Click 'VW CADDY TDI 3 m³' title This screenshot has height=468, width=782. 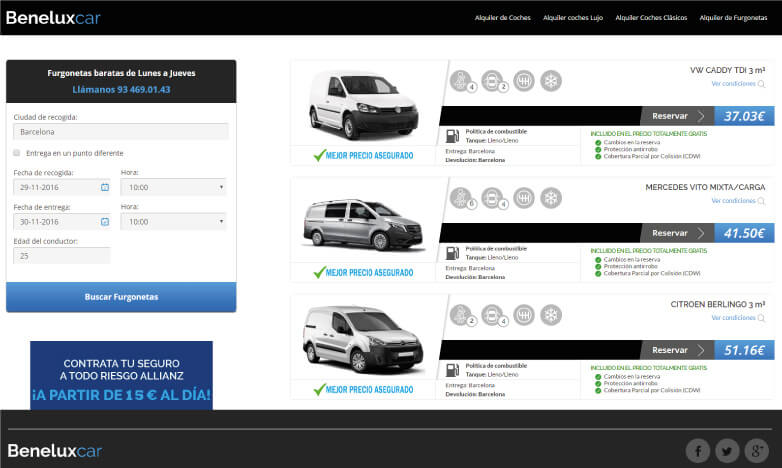(x=728, y=70)
